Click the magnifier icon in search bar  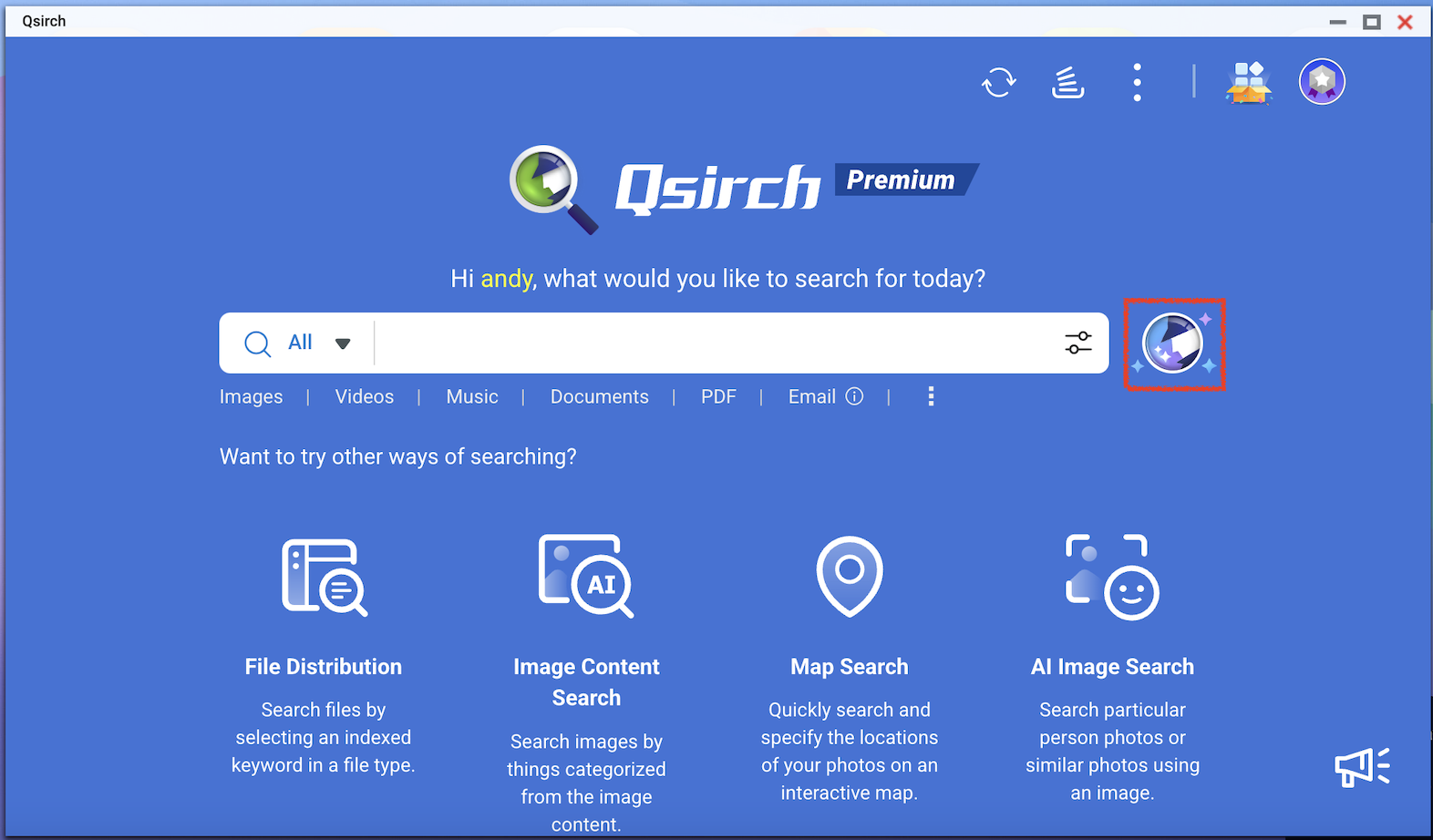pos(258,343)
